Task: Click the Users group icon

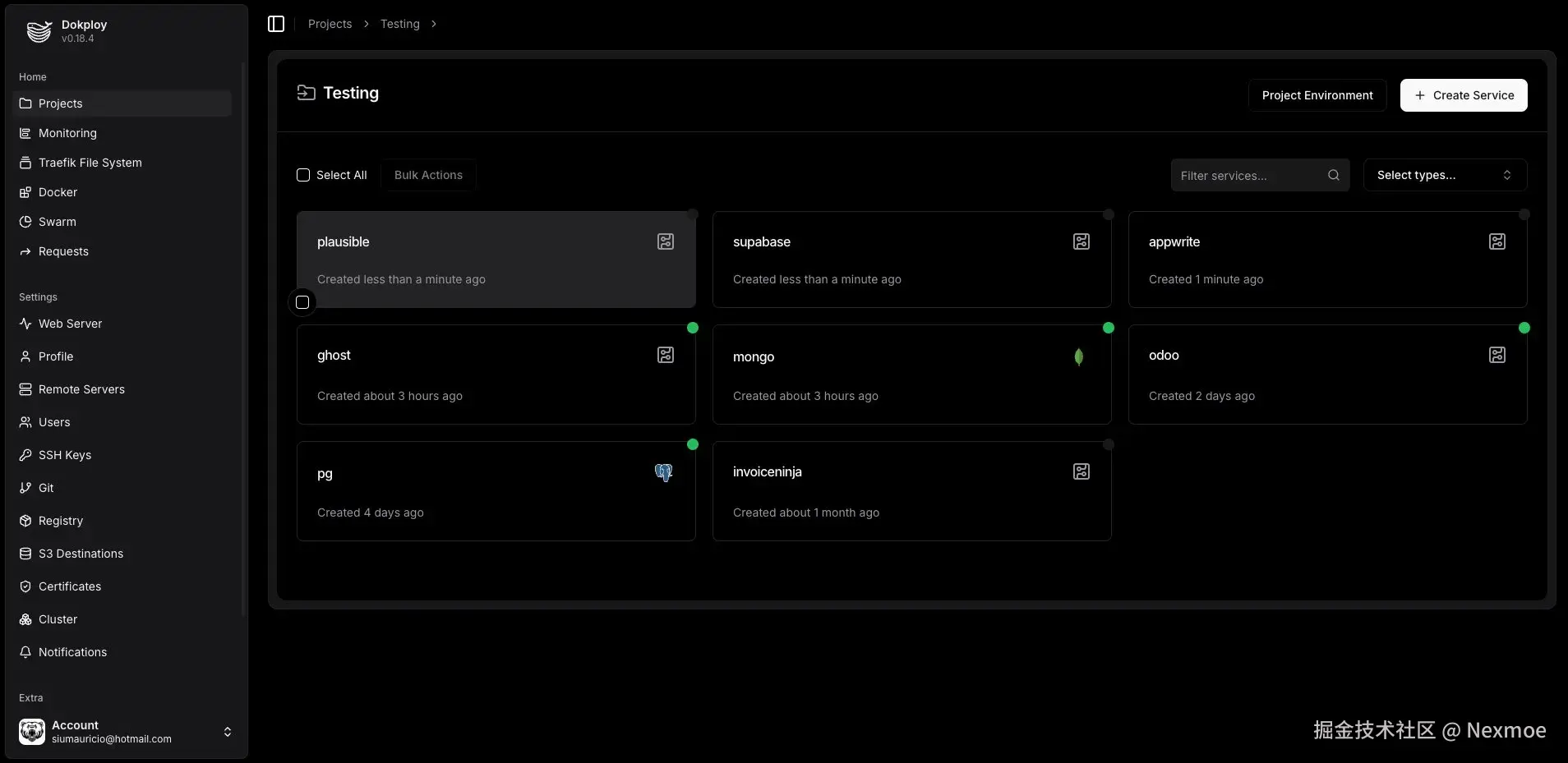Action: [25, 422]
